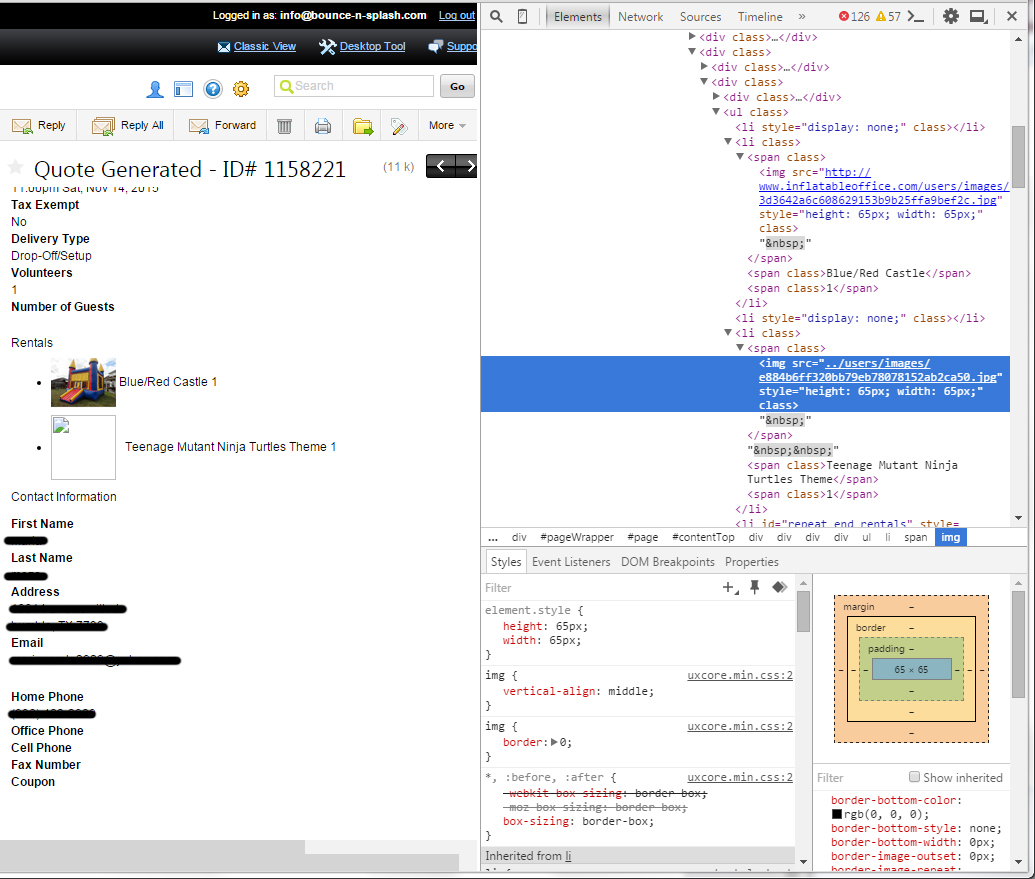This screenshot has height=879, width=1035.
Task: Click the DevTools inspect element magnifier icon
Action: click(497, 16)
